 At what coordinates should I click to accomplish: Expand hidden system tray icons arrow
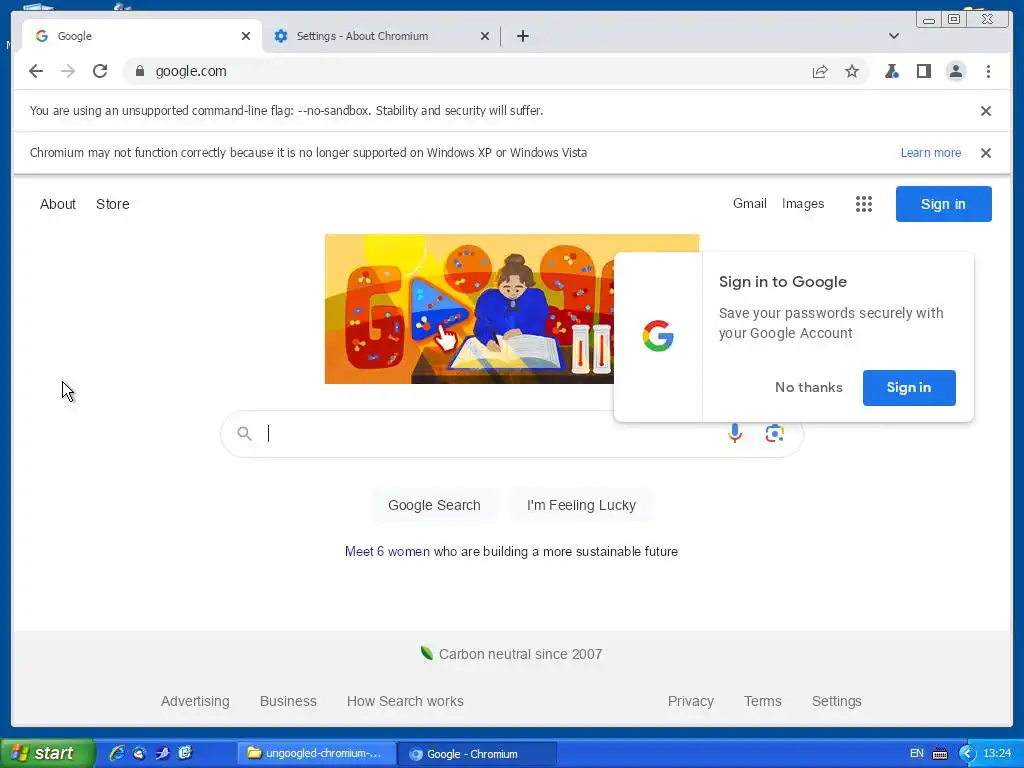coord(967,754)
